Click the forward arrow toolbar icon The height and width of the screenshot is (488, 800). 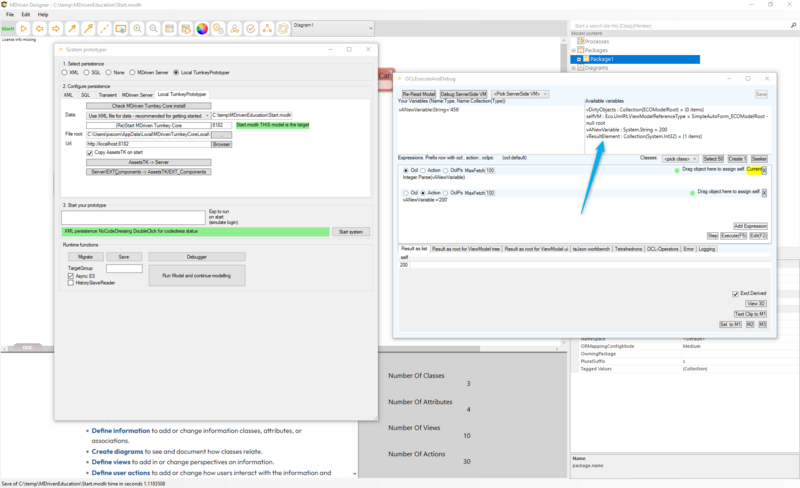[x=57, y=29]
